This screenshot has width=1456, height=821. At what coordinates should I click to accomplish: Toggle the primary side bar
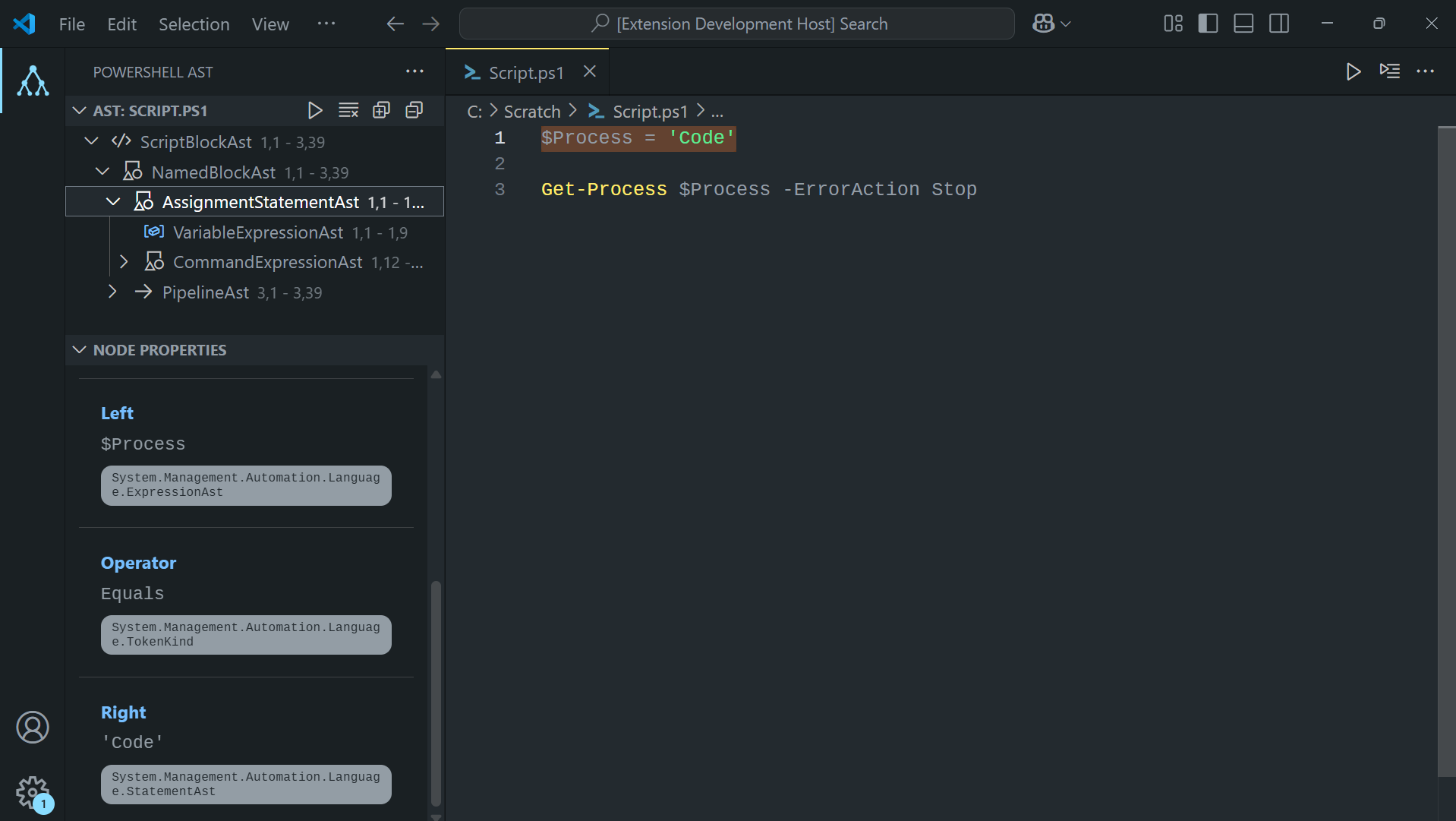point(1208,24)
